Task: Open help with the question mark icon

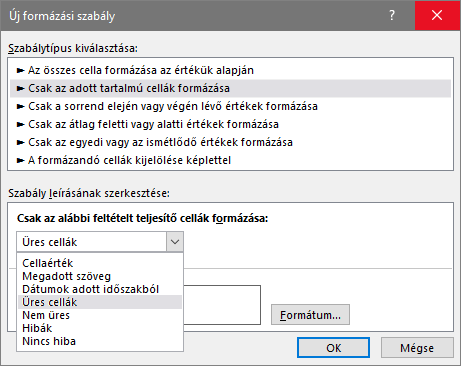Action: click(392, 15)
